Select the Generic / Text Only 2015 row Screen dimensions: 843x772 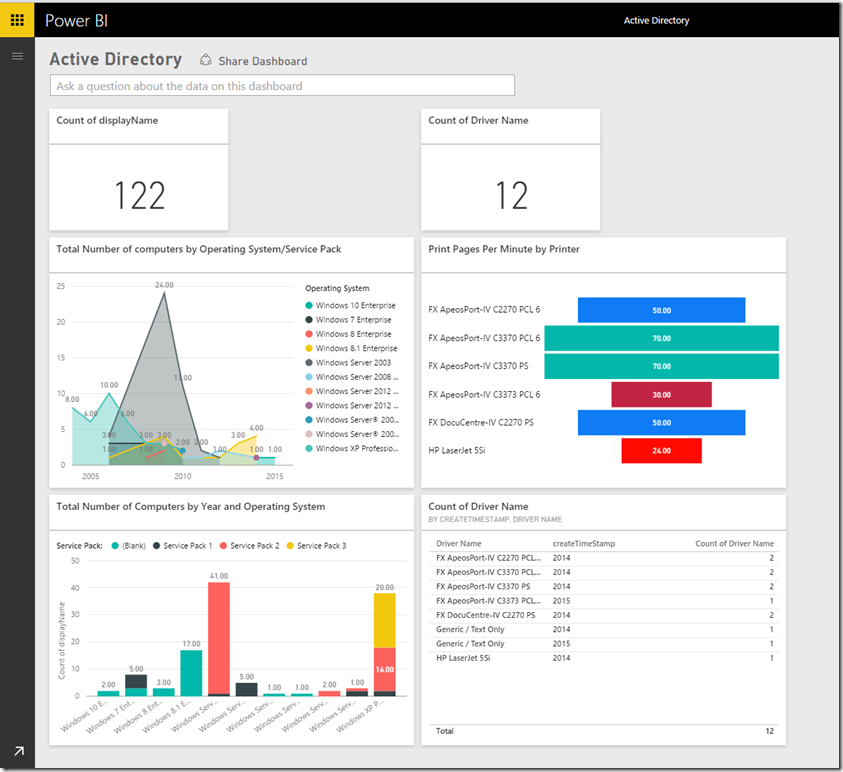click(x=605, y=644)
